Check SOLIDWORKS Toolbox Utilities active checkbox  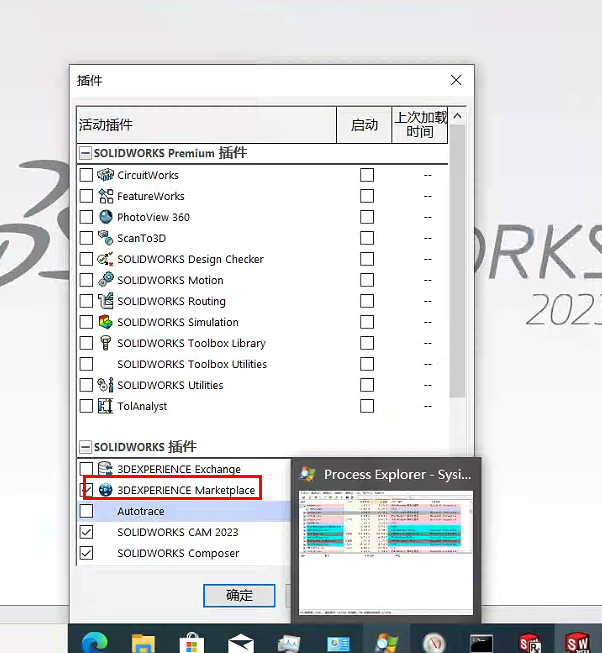pyautogui.click(x=86, y=364)
